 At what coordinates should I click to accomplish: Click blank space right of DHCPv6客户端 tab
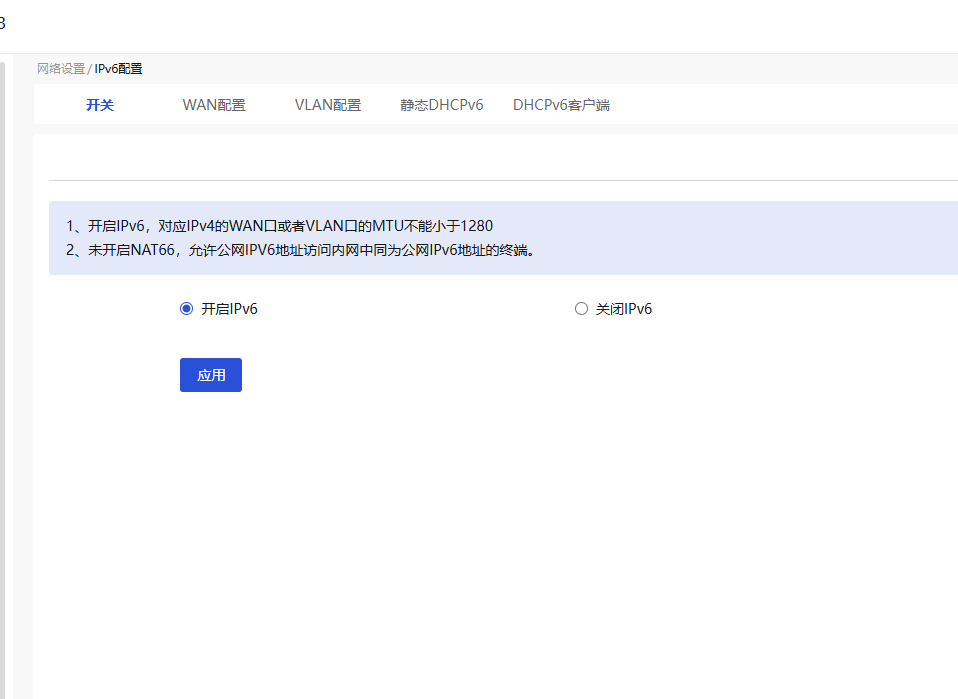(x=780, y=105)
